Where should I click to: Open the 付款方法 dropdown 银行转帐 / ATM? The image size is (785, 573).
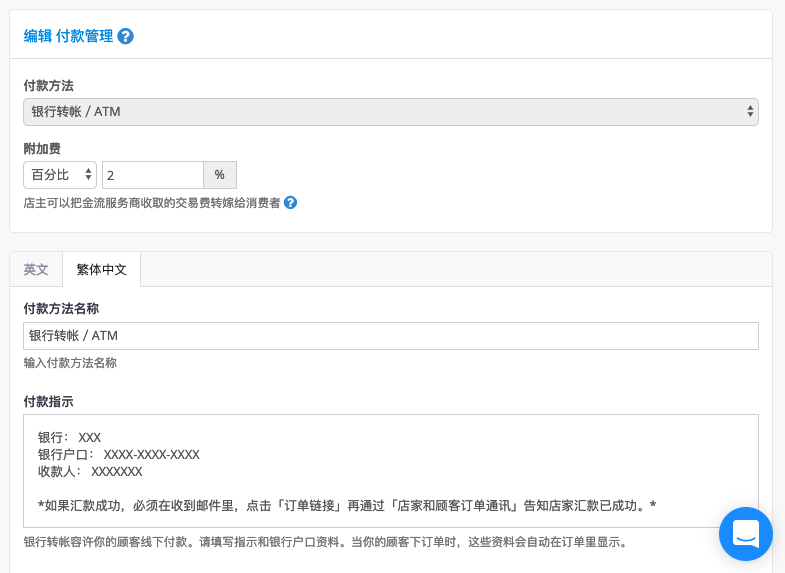(390, 112)
